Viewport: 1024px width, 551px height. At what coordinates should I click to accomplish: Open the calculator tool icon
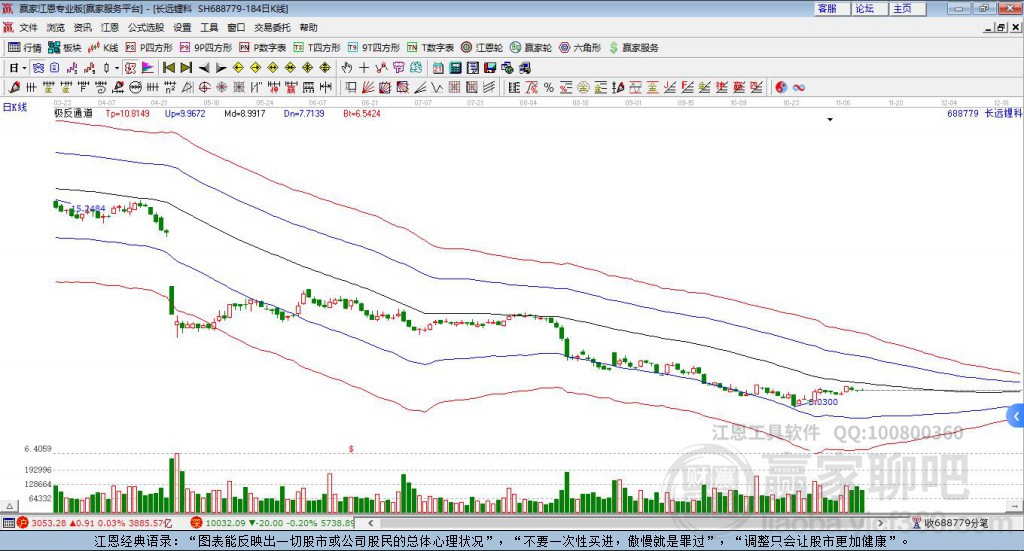455,67
